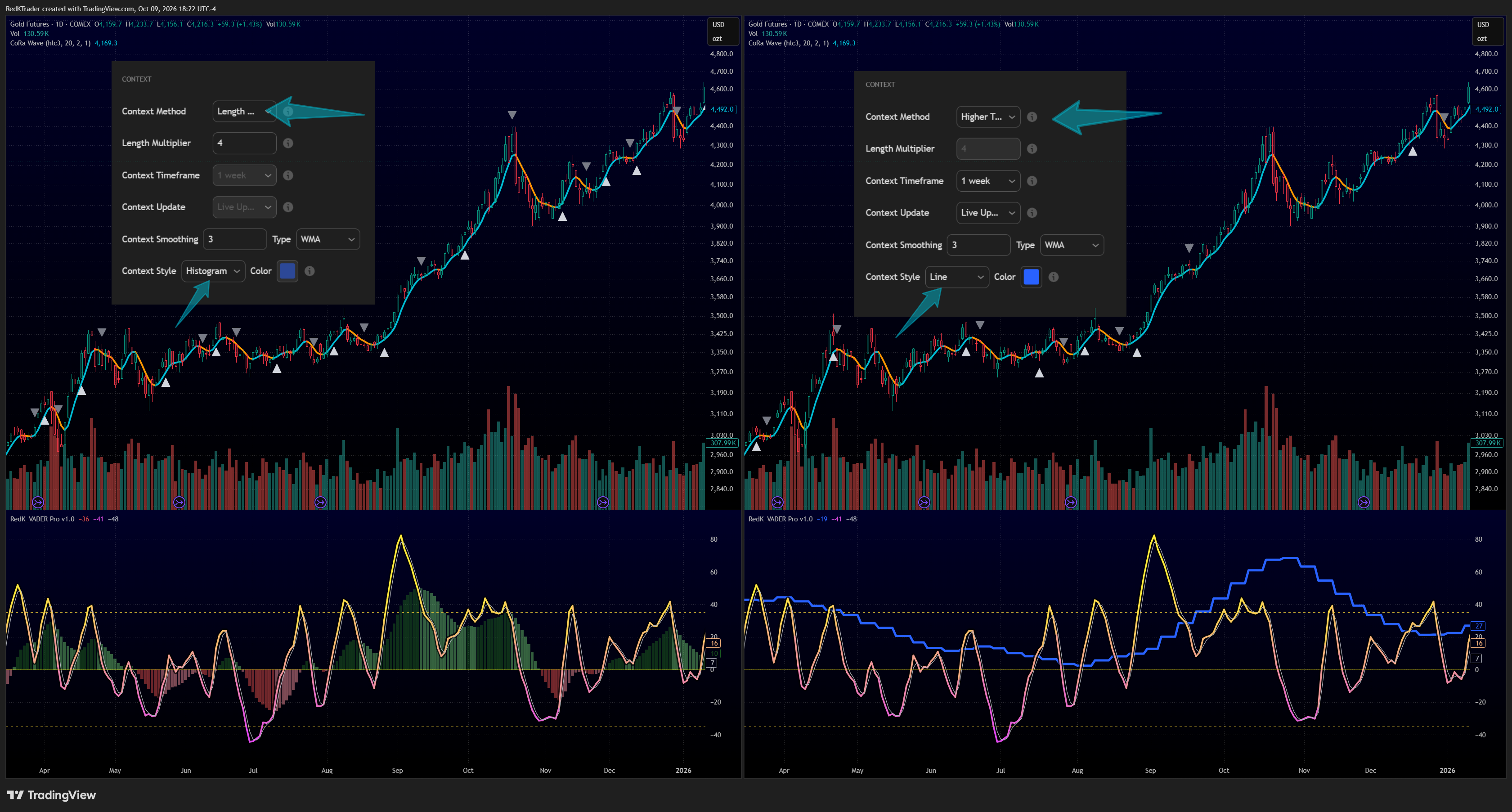Open greyed-out Context Timeframe dropdown in left panel
Viewport: 1512px width, 812px height.
coord(244,175)
